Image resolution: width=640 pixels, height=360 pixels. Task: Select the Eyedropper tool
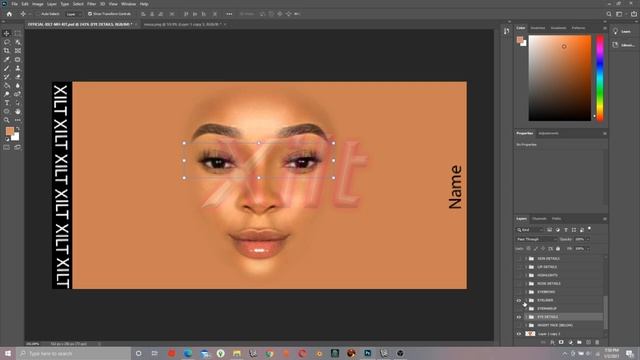[x=7, y=60]
